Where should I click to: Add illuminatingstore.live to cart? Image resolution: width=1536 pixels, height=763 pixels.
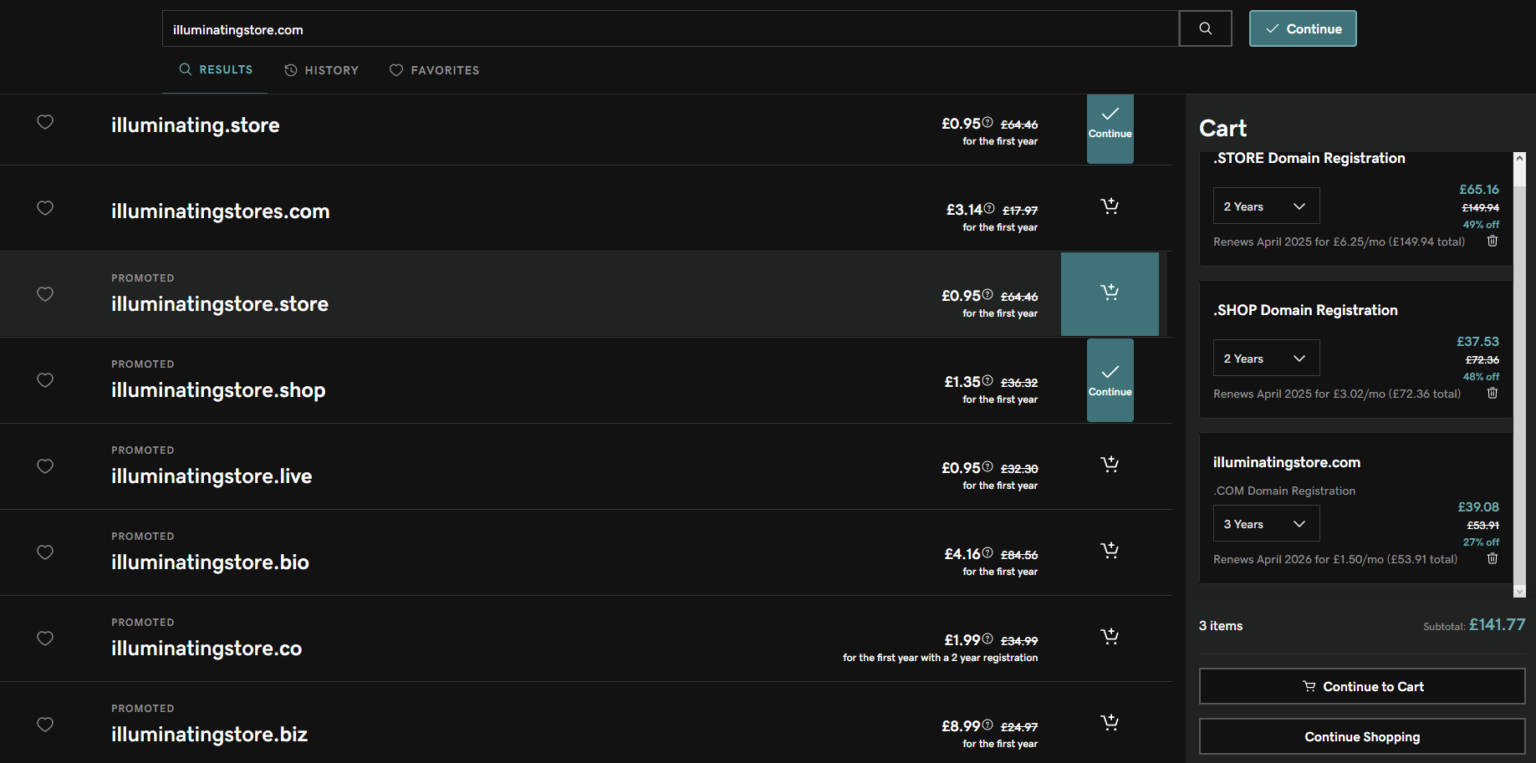tap(1109, 465)
